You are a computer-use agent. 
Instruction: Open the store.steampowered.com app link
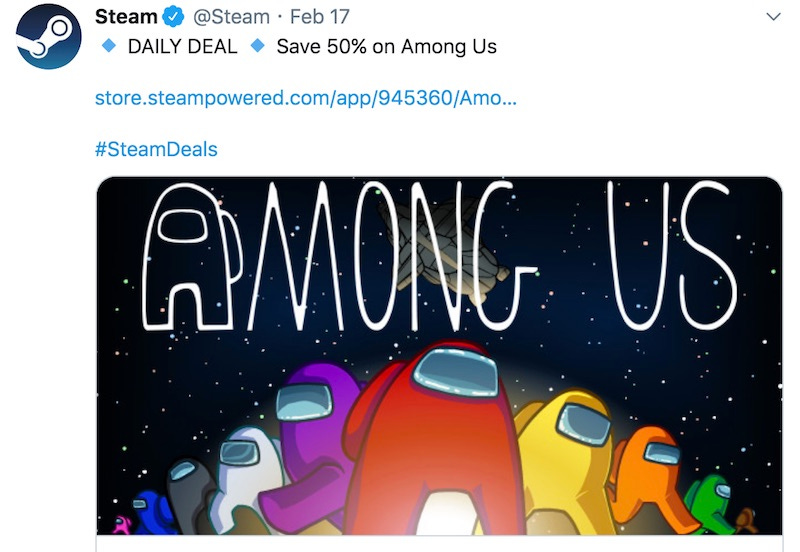click(306, 97)
